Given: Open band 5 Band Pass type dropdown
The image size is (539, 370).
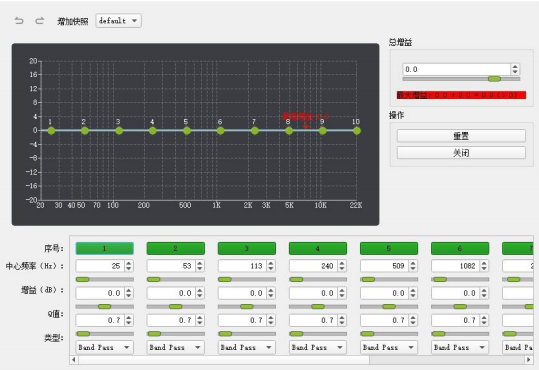Looking at the screenshot, I should pyautogui.click(x=389, y=347).
